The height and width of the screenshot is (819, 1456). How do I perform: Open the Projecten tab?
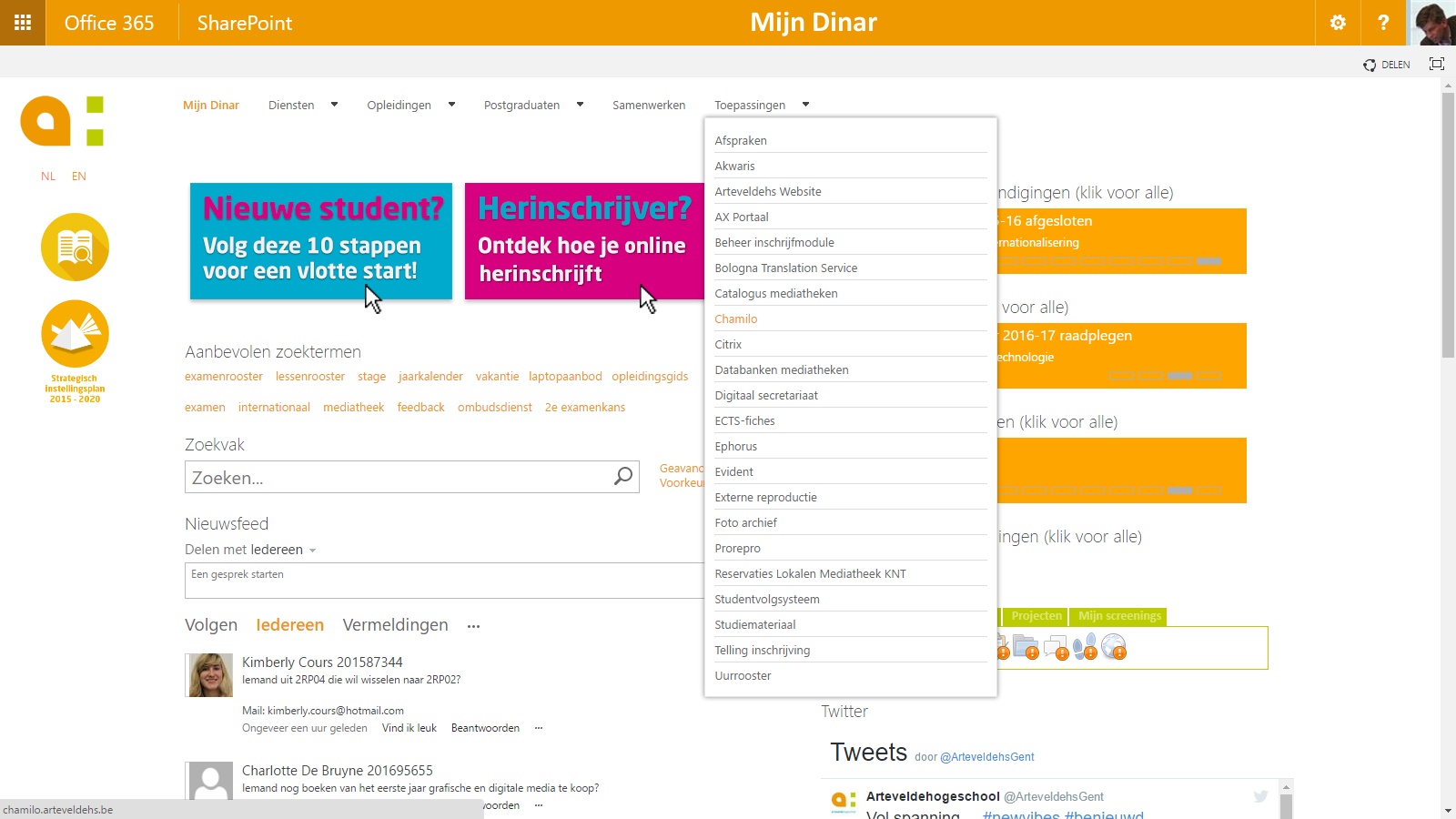pos(1036,616)
